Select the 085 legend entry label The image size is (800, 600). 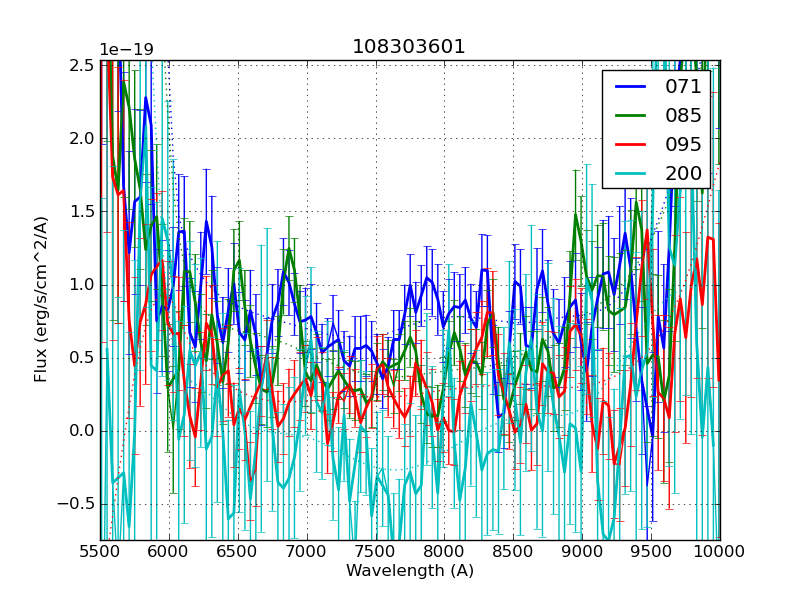pos(683,115)
